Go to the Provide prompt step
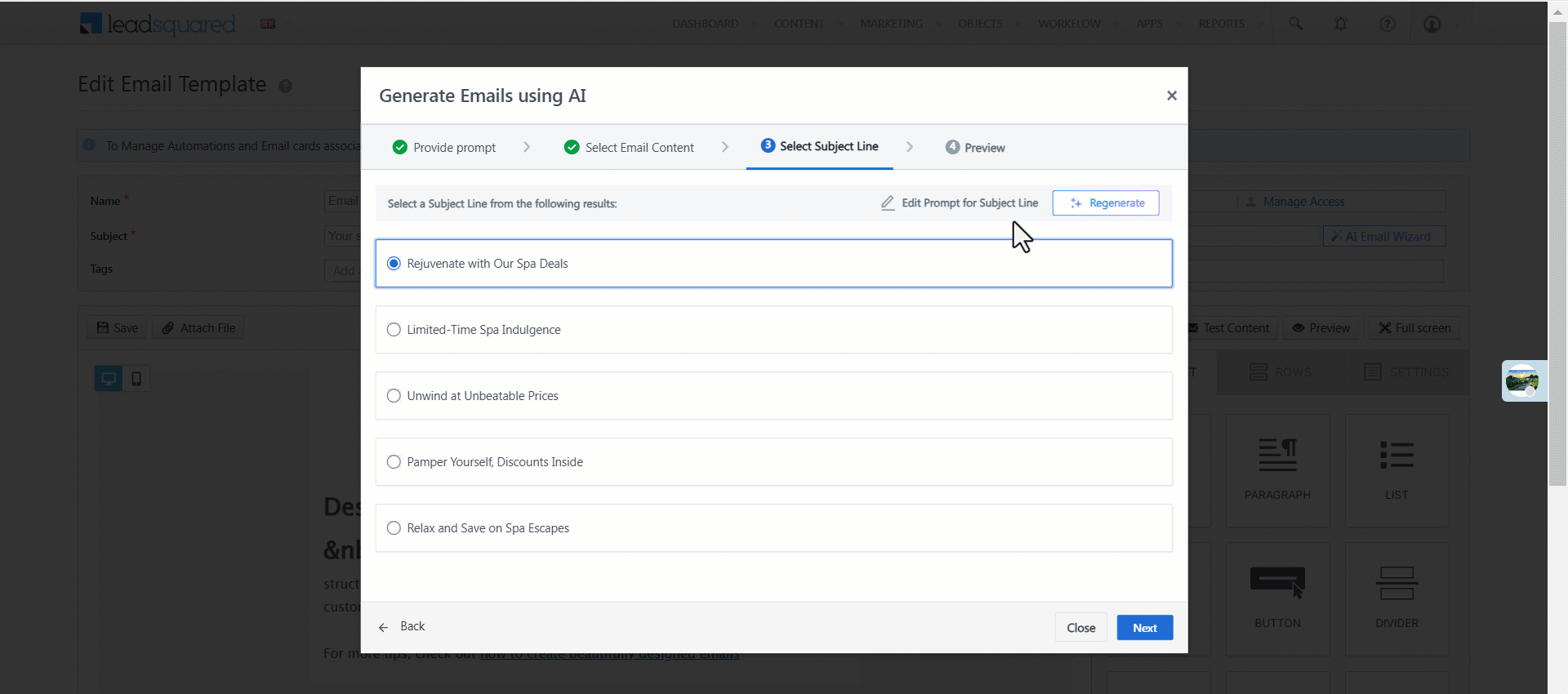This screenshot has width=1568, height=694. click(x=444, y=147)
